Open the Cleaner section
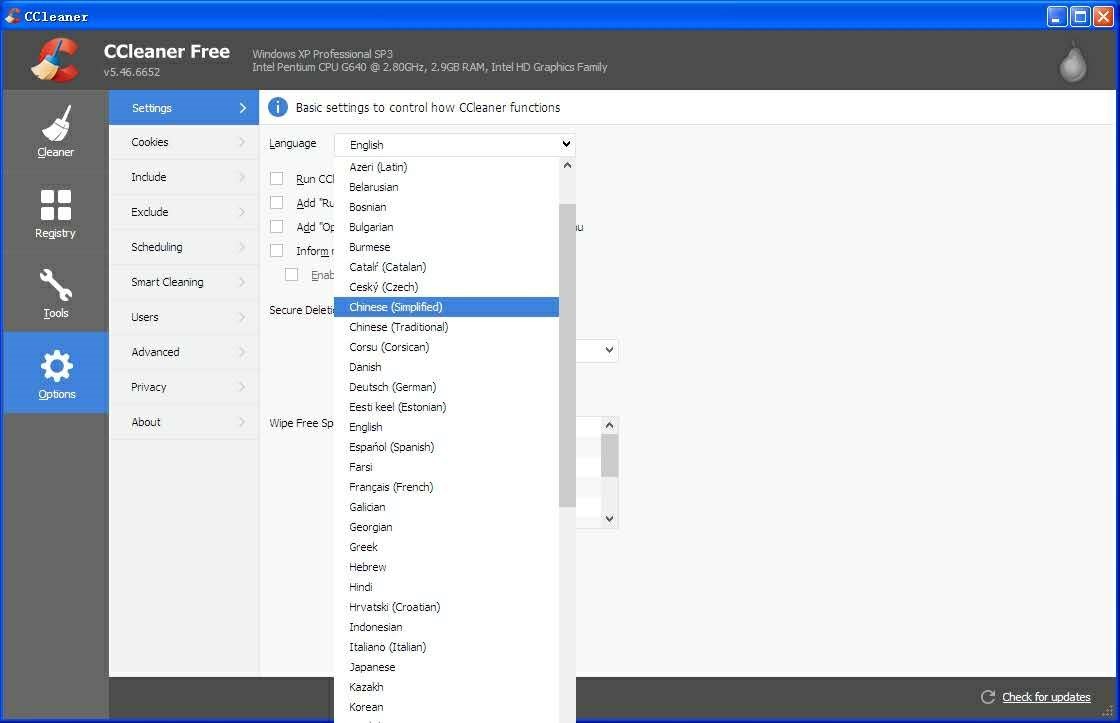This screenshot has height=723, width=1120. coord(56,131)
